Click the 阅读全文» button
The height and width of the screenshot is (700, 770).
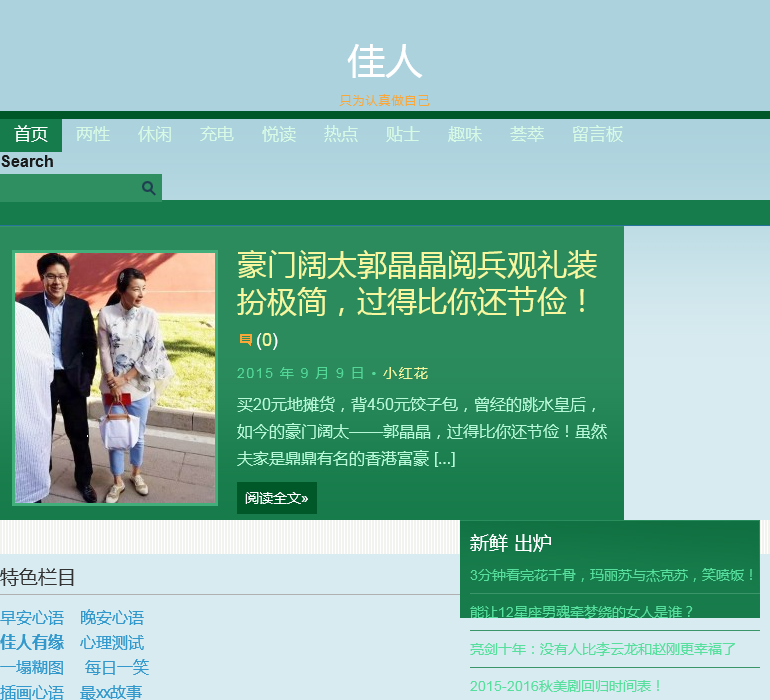276,498
